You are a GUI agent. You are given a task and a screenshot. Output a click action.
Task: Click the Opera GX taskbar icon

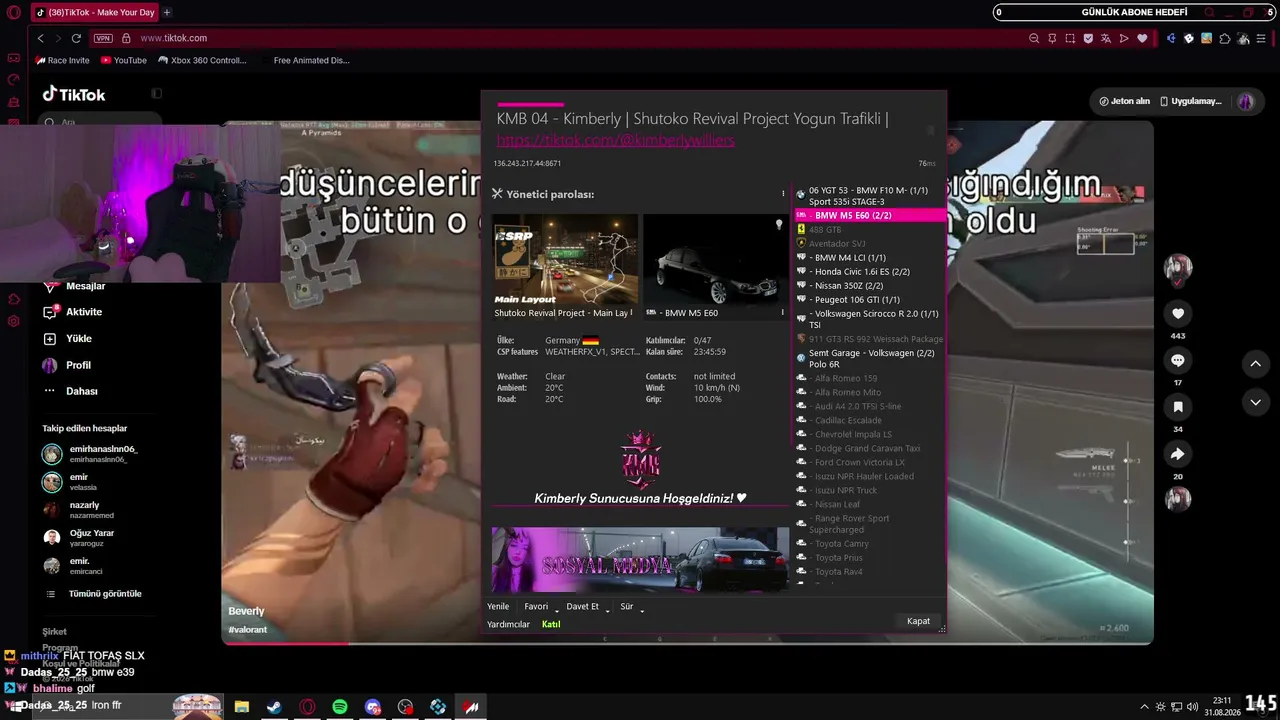(307, 707)
